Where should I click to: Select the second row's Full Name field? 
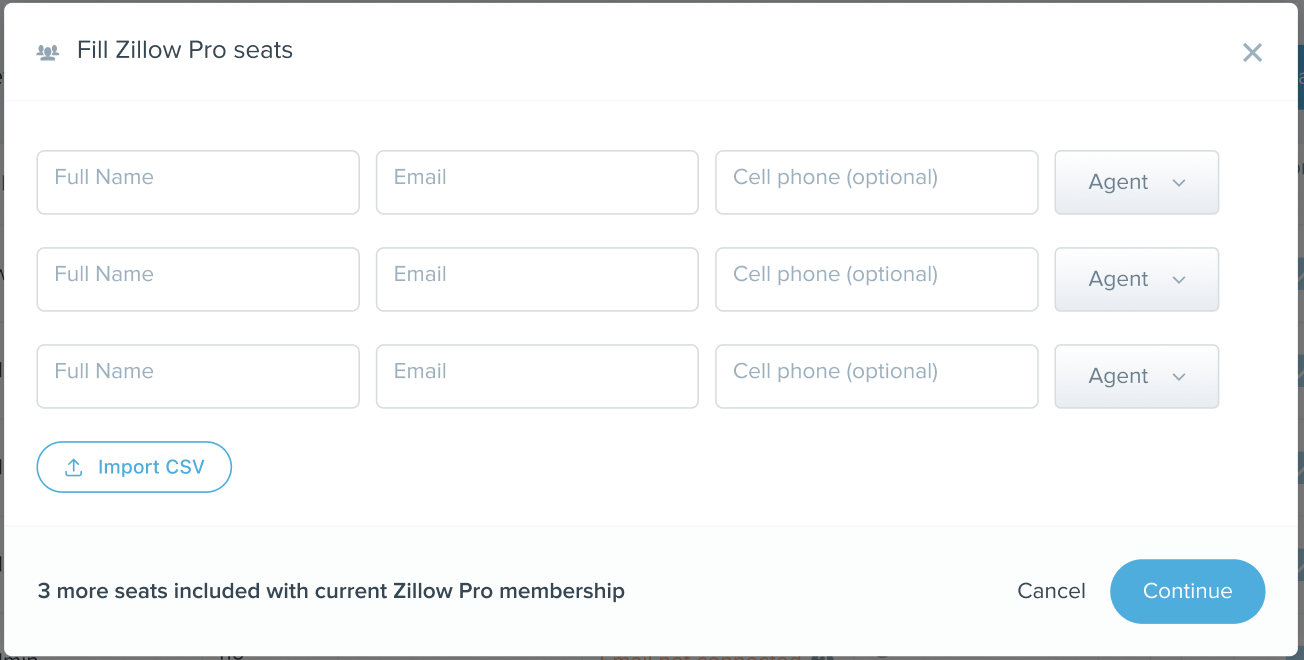click(x=198, y=279)
